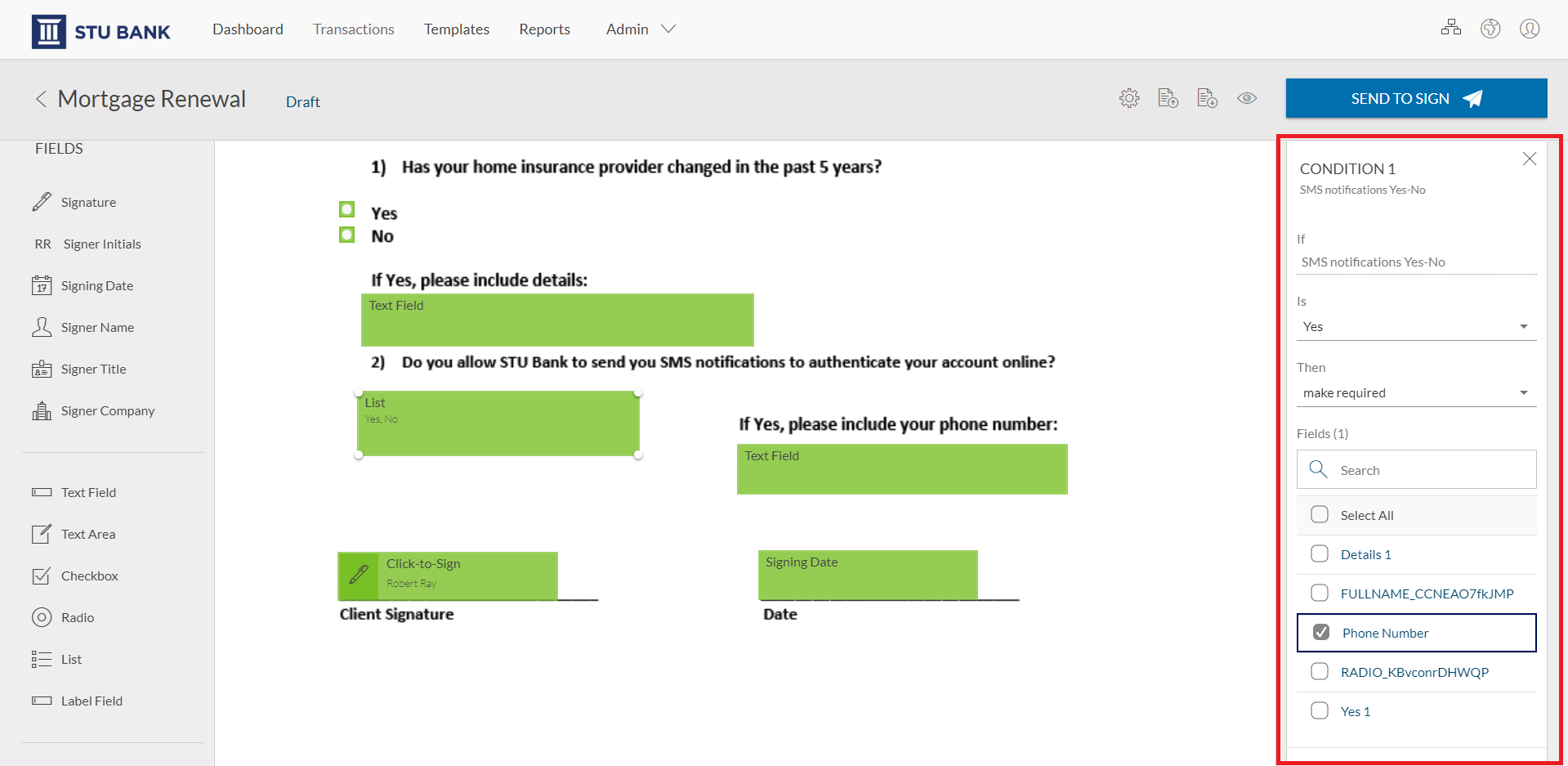Select the Signer Initials field
1568x766 pixels.
click(x=87, y=244)
